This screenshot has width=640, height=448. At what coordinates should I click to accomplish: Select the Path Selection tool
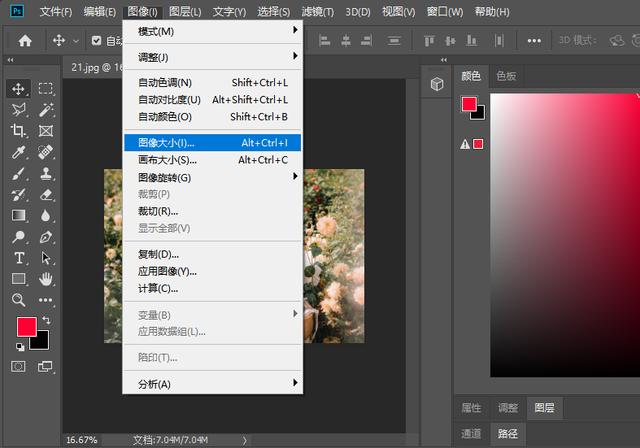coord(45,258)
